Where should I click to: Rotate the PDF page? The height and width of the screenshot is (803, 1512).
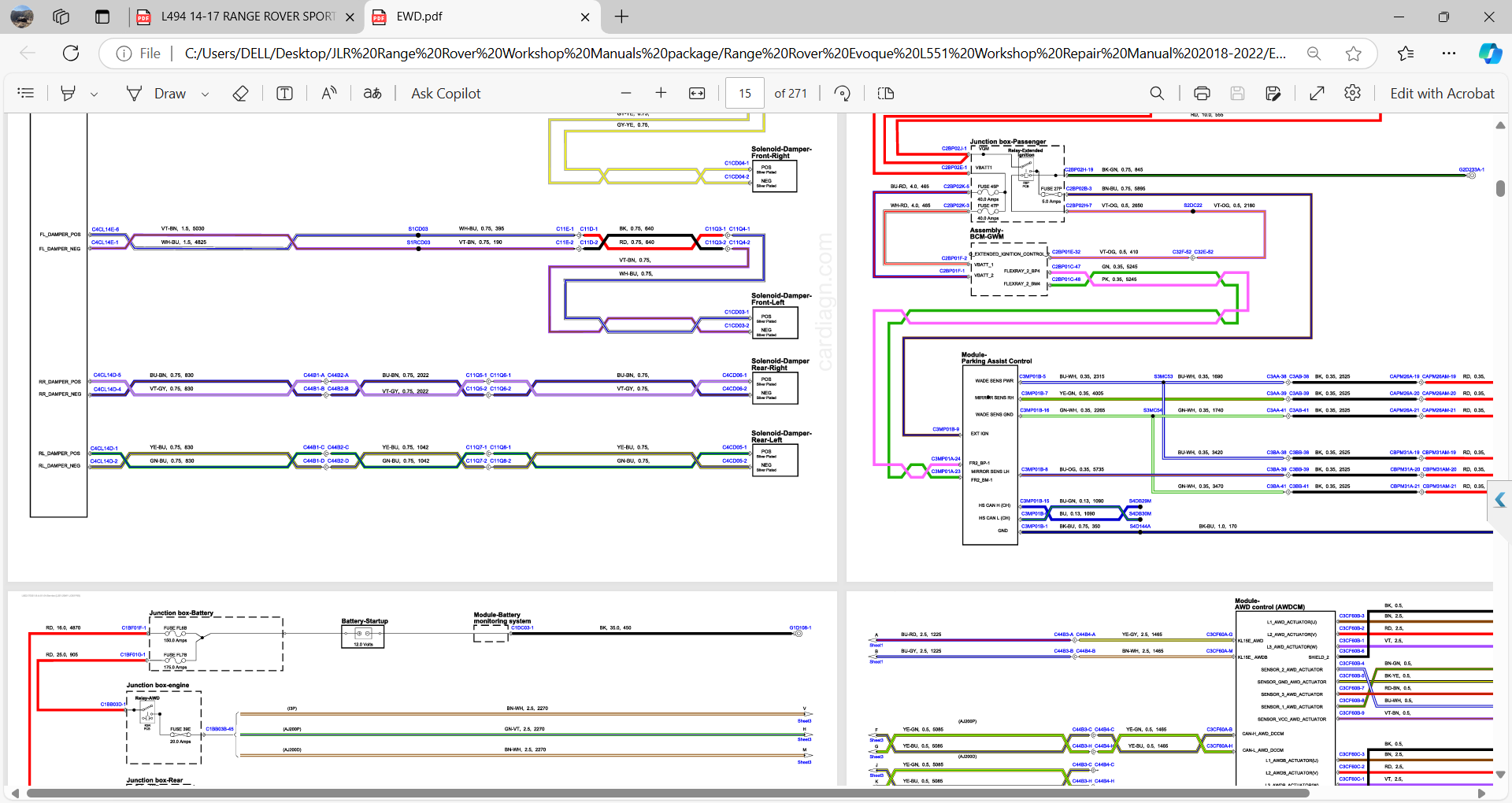(842, 93)
